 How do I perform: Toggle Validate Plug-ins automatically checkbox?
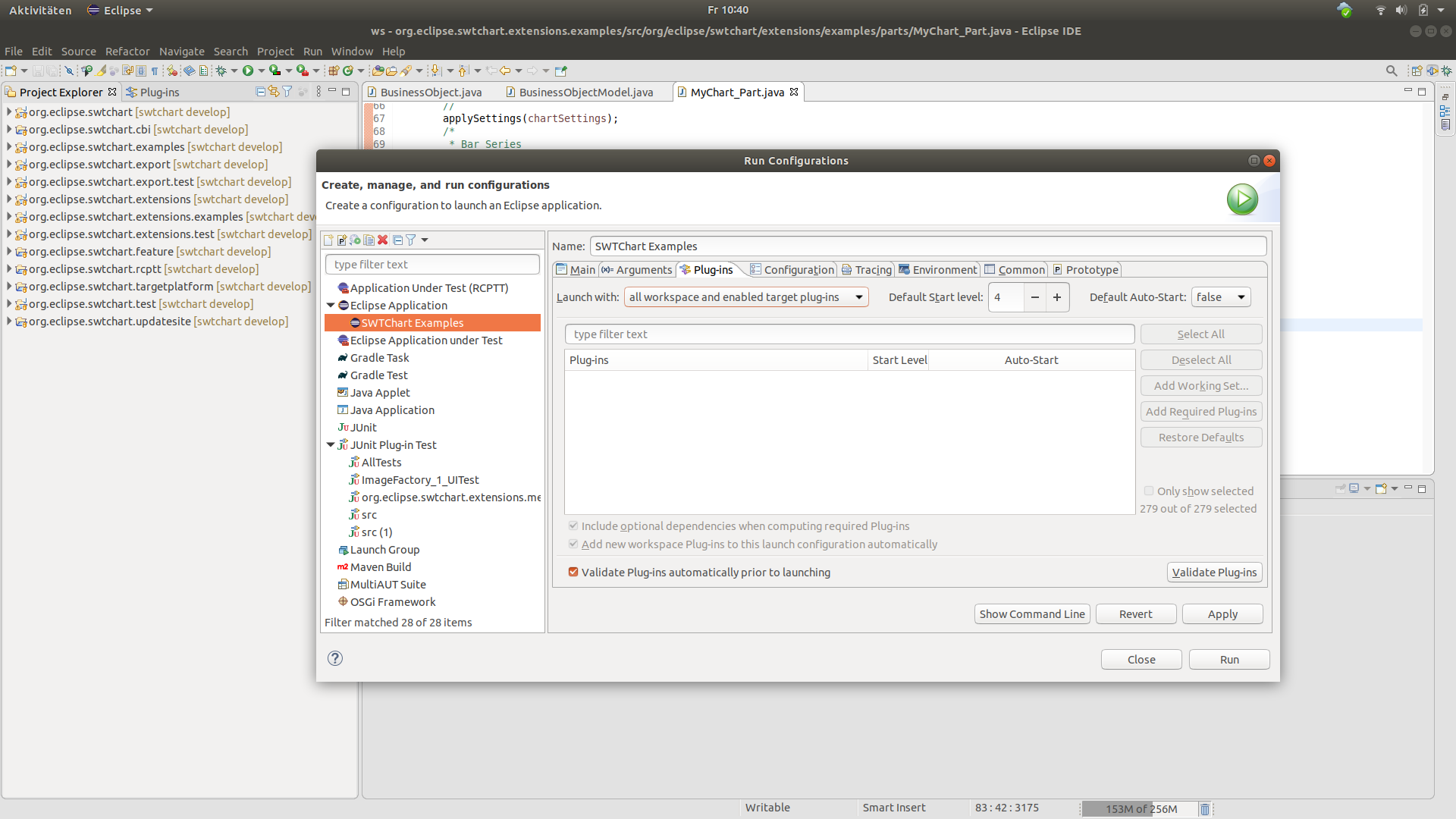(x=573, y=573)
